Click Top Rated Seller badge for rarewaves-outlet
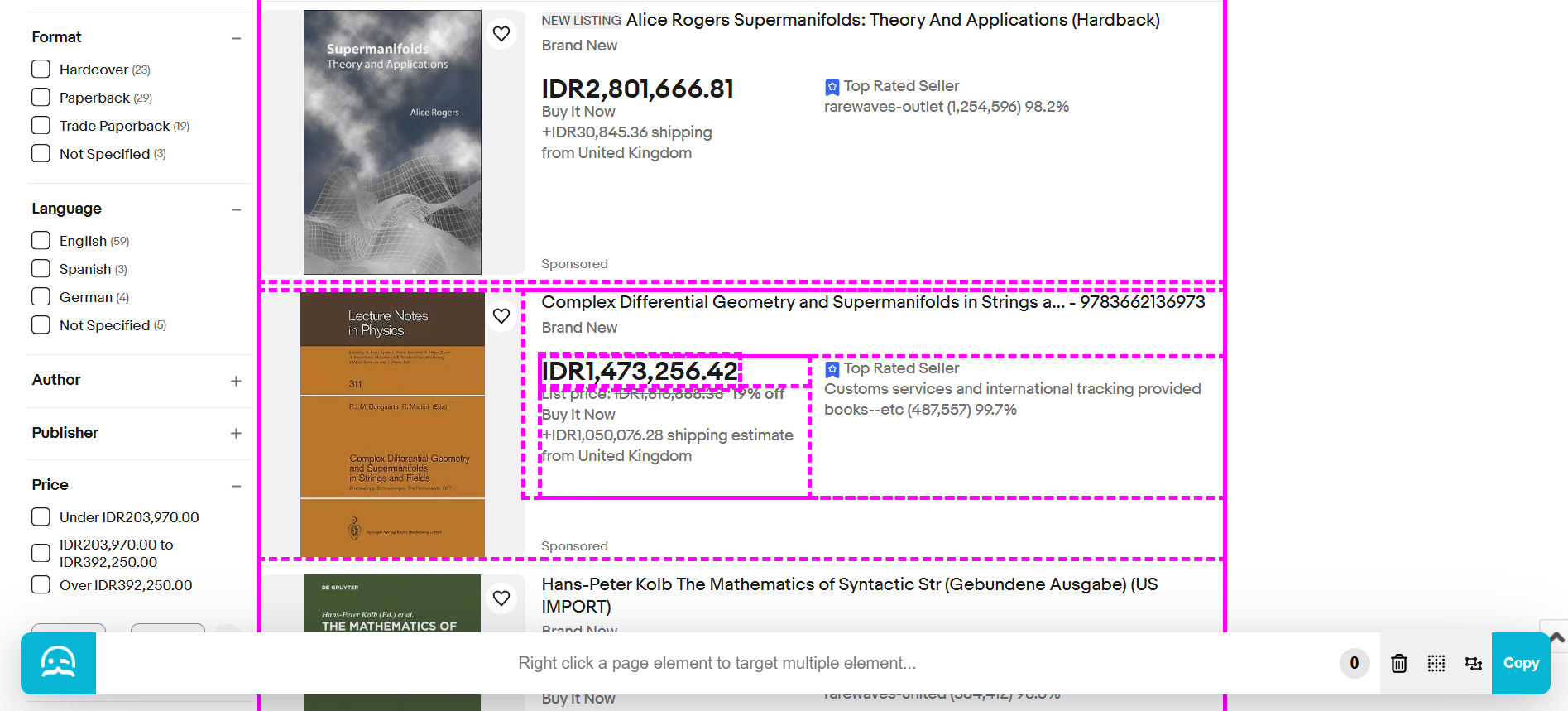 coord(892,86)
